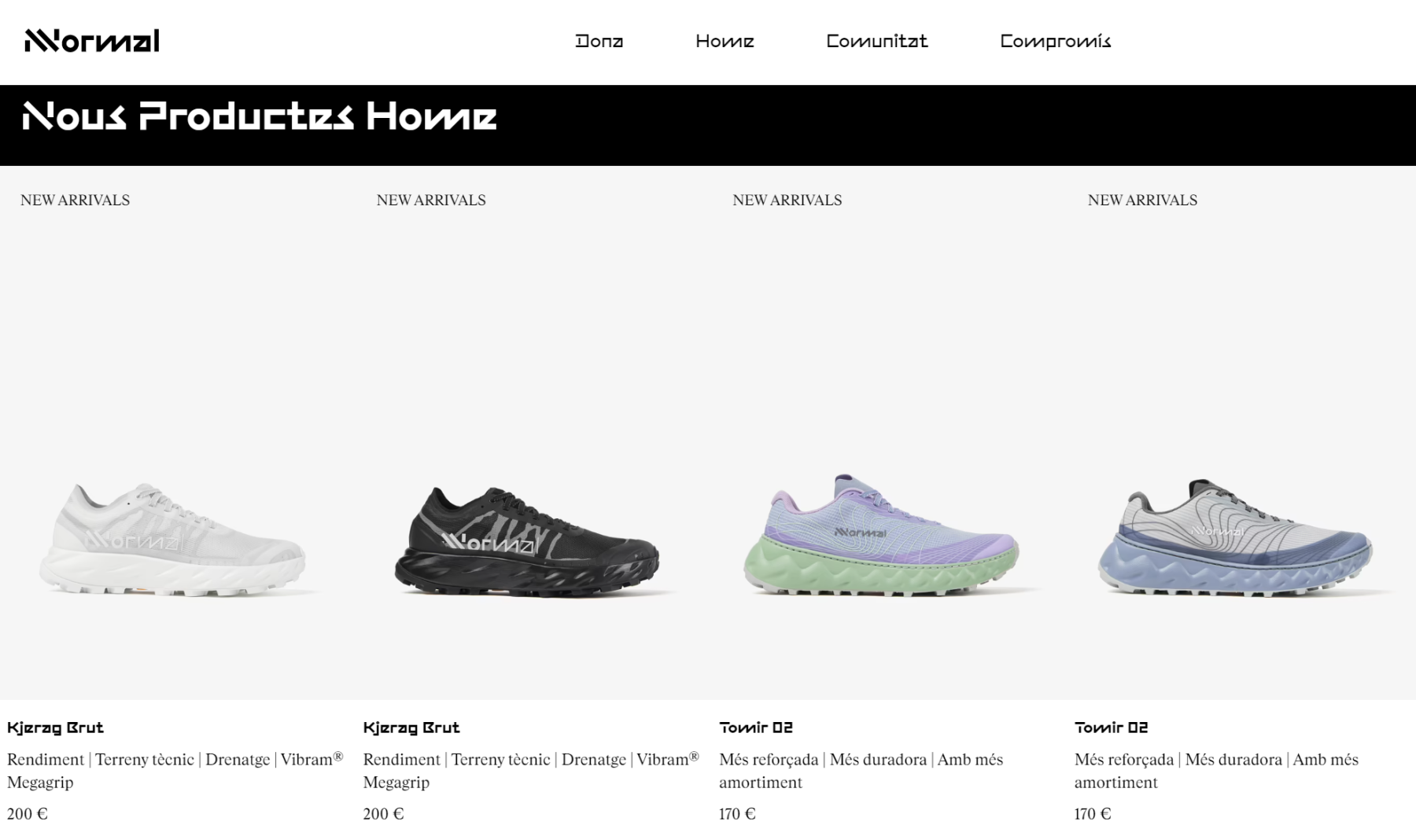Open the white Kjerag Brut shoe image
This screenshot has width=1416, height=840.
click(173, 539)
